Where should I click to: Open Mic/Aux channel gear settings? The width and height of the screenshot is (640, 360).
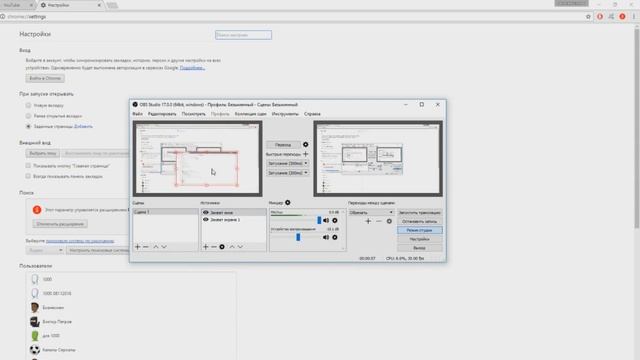tap(335, 220)
